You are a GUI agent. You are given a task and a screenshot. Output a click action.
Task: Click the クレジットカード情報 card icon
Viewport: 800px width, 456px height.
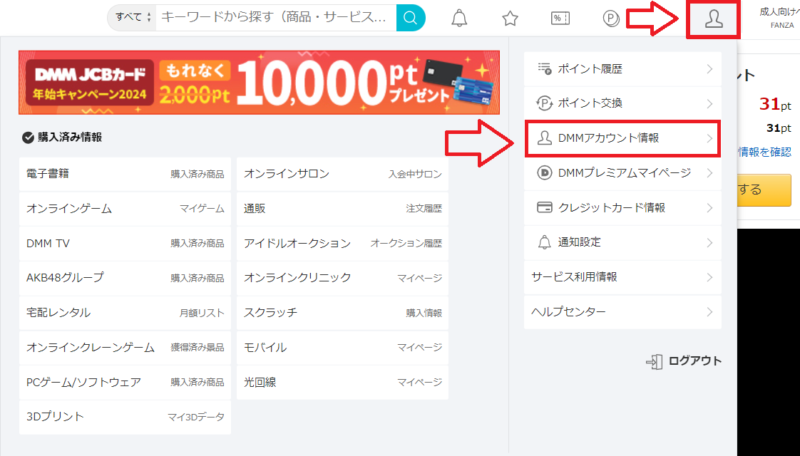[544, 208]
